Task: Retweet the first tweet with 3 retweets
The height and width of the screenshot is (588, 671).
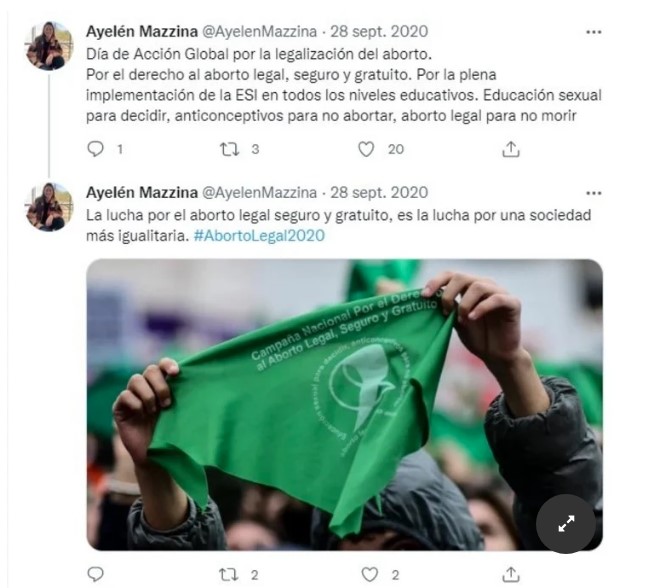Action: point(229,149)
